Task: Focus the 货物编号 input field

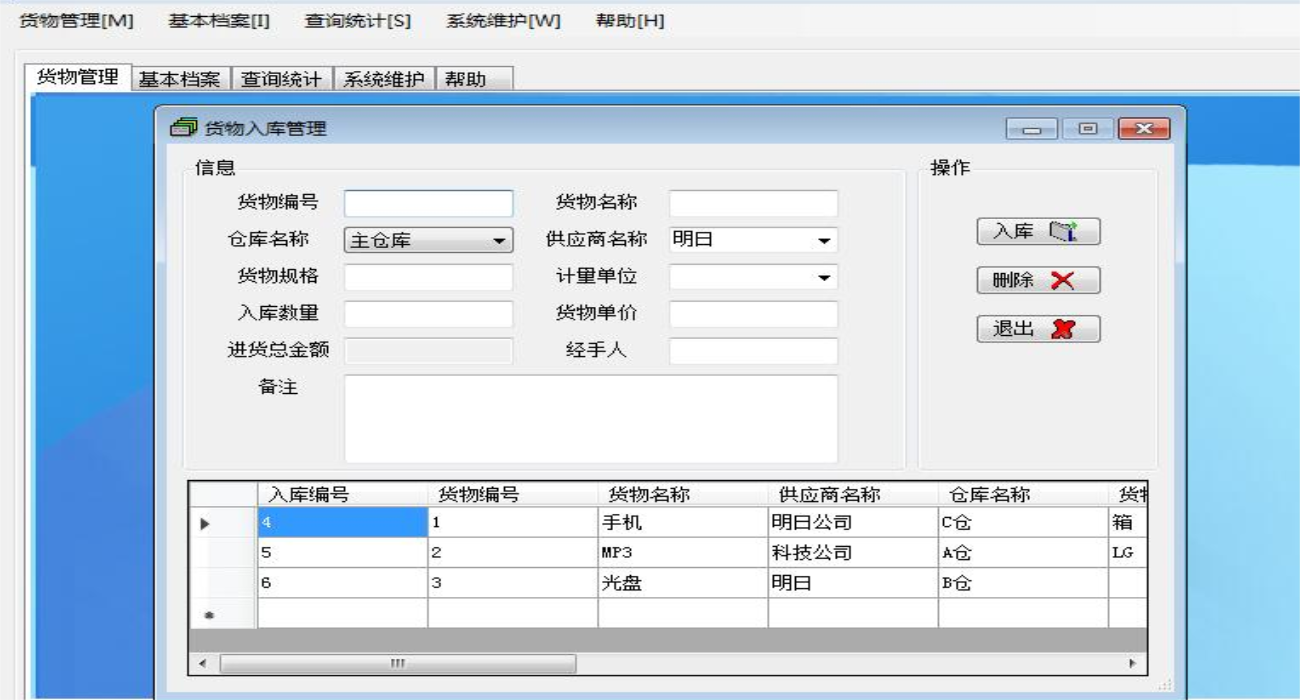Action: click(x=428, y=204)
